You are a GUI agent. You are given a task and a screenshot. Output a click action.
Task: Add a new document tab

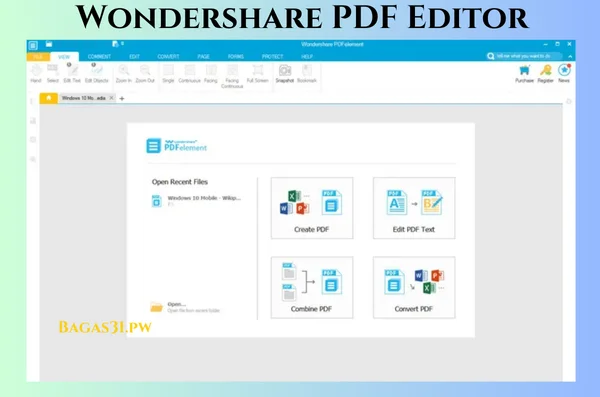(x=122, y=98)
